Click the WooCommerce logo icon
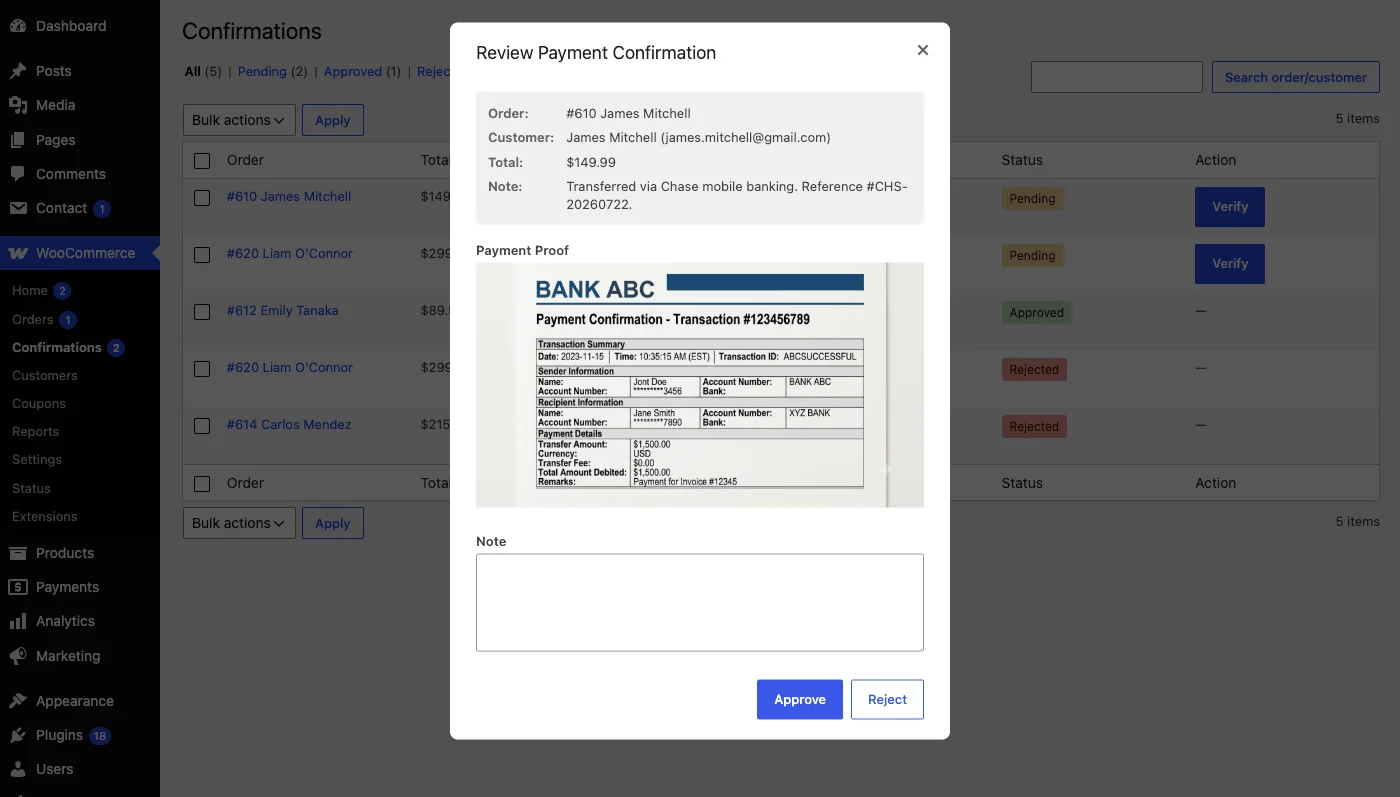 pyautogui.click(x=18, y=253)
